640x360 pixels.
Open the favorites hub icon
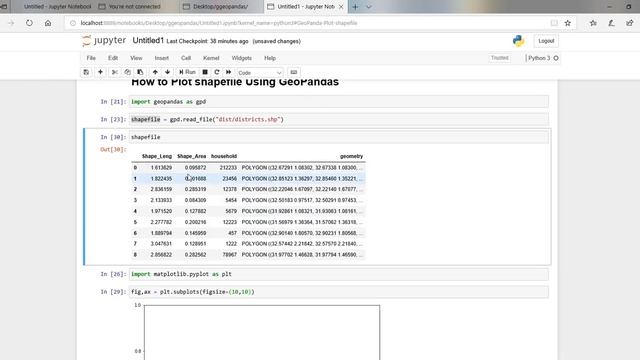coord(593,23)
